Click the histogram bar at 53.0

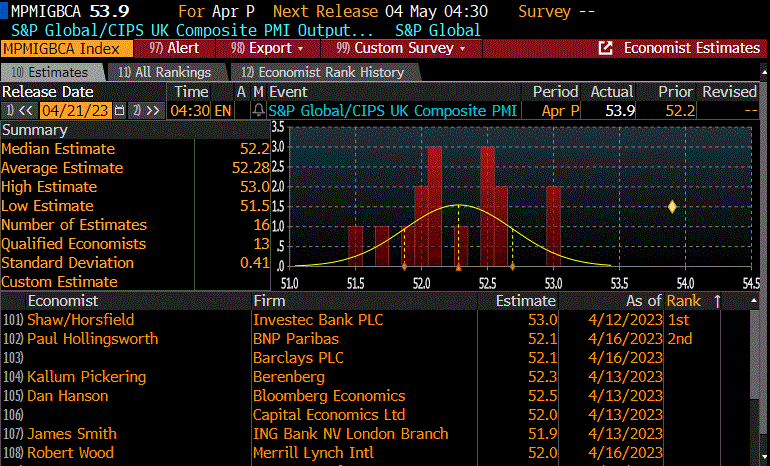pos(553,226)
